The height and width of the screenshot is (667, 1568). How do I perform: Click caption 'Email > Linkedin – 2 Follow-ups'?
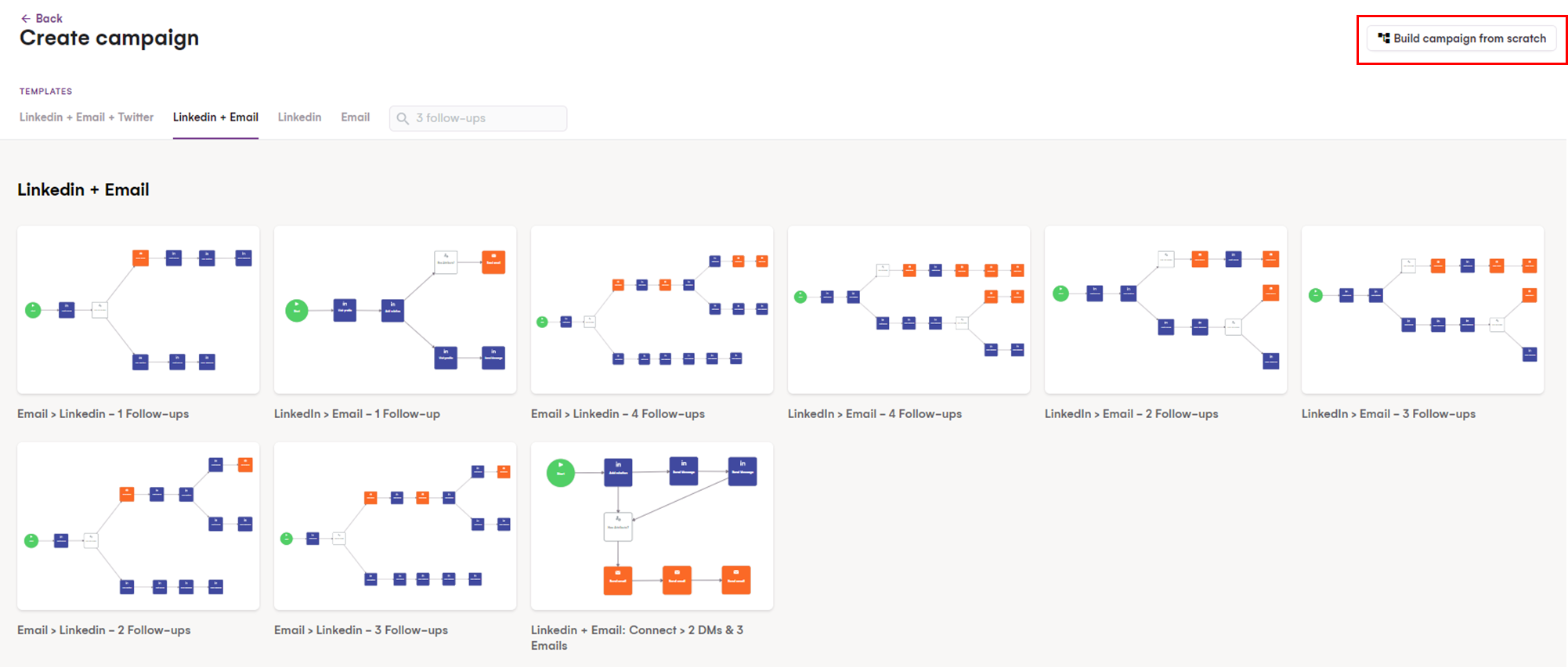point(104,630)
